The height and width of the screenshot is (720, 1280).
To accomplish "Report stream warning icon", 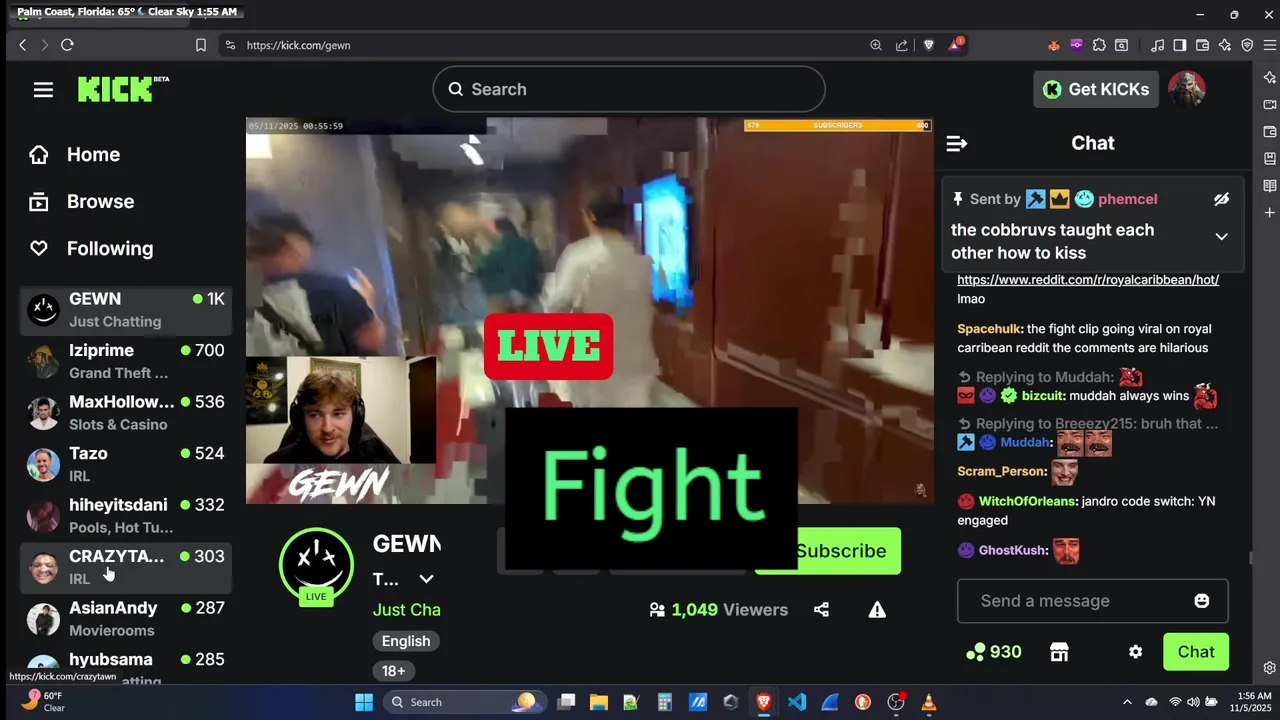I will point(877,610).
